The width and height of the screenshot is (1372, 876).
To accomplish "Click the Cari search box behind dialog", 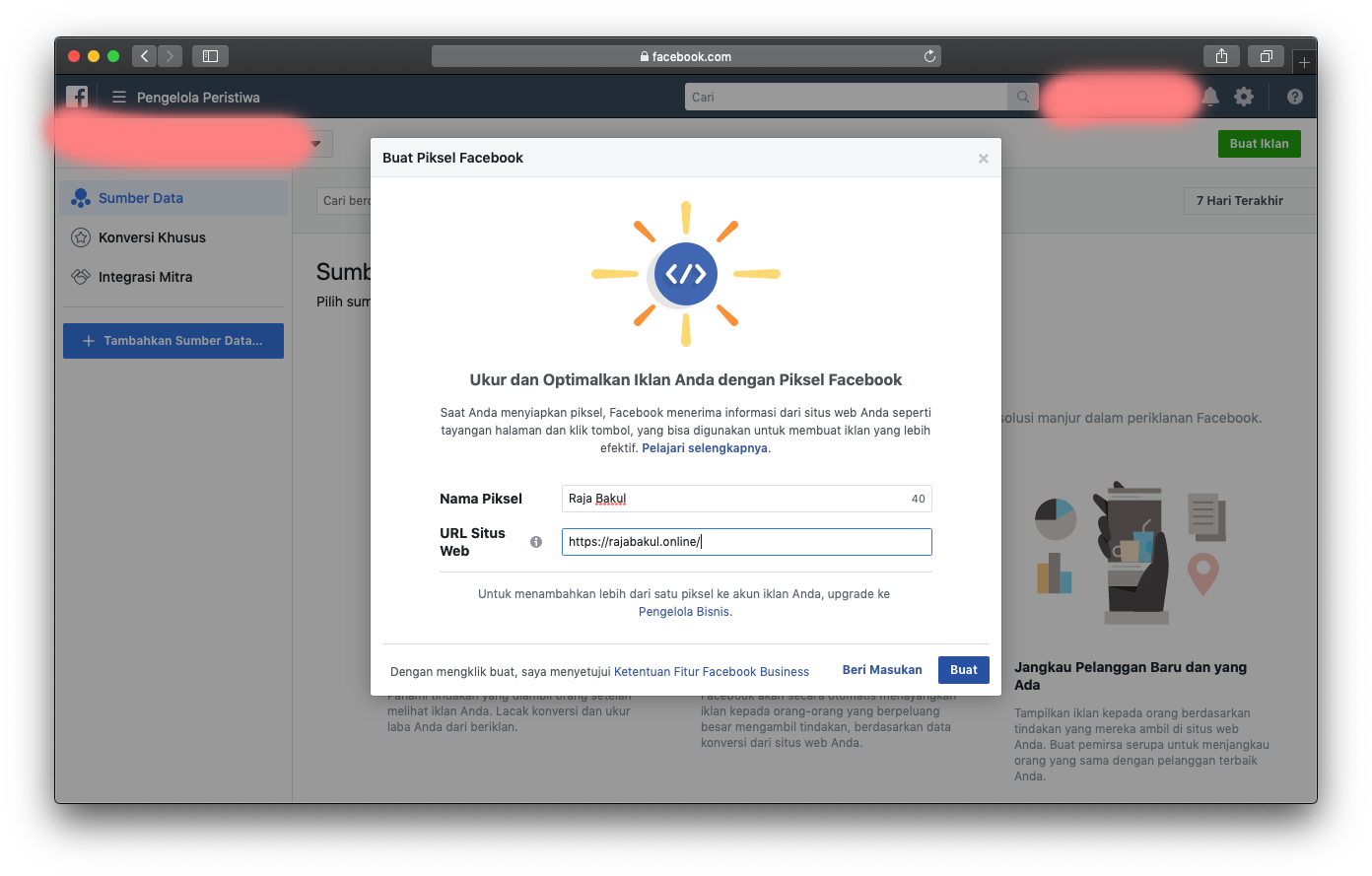I will pos(344,201).
